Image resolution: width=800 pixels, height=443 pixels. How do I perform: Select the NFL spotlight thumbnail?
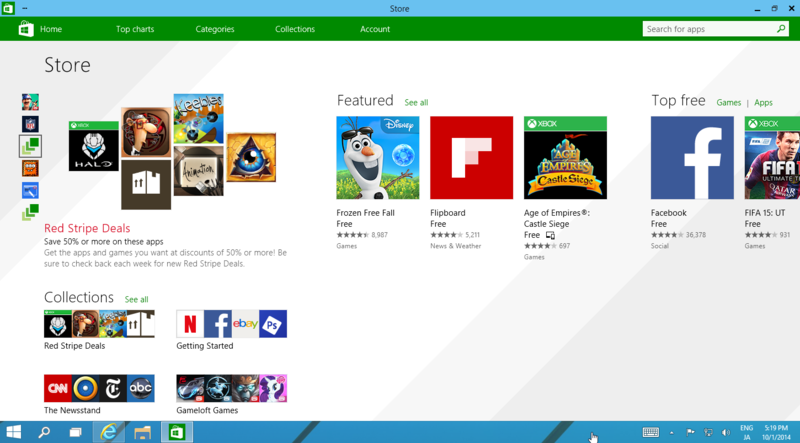30,124
